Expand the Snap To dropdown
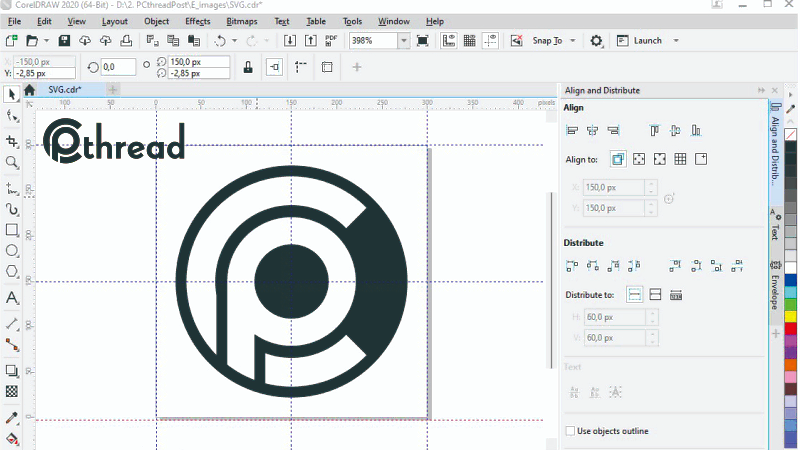 pyautogui.click(x=573, y=41)
